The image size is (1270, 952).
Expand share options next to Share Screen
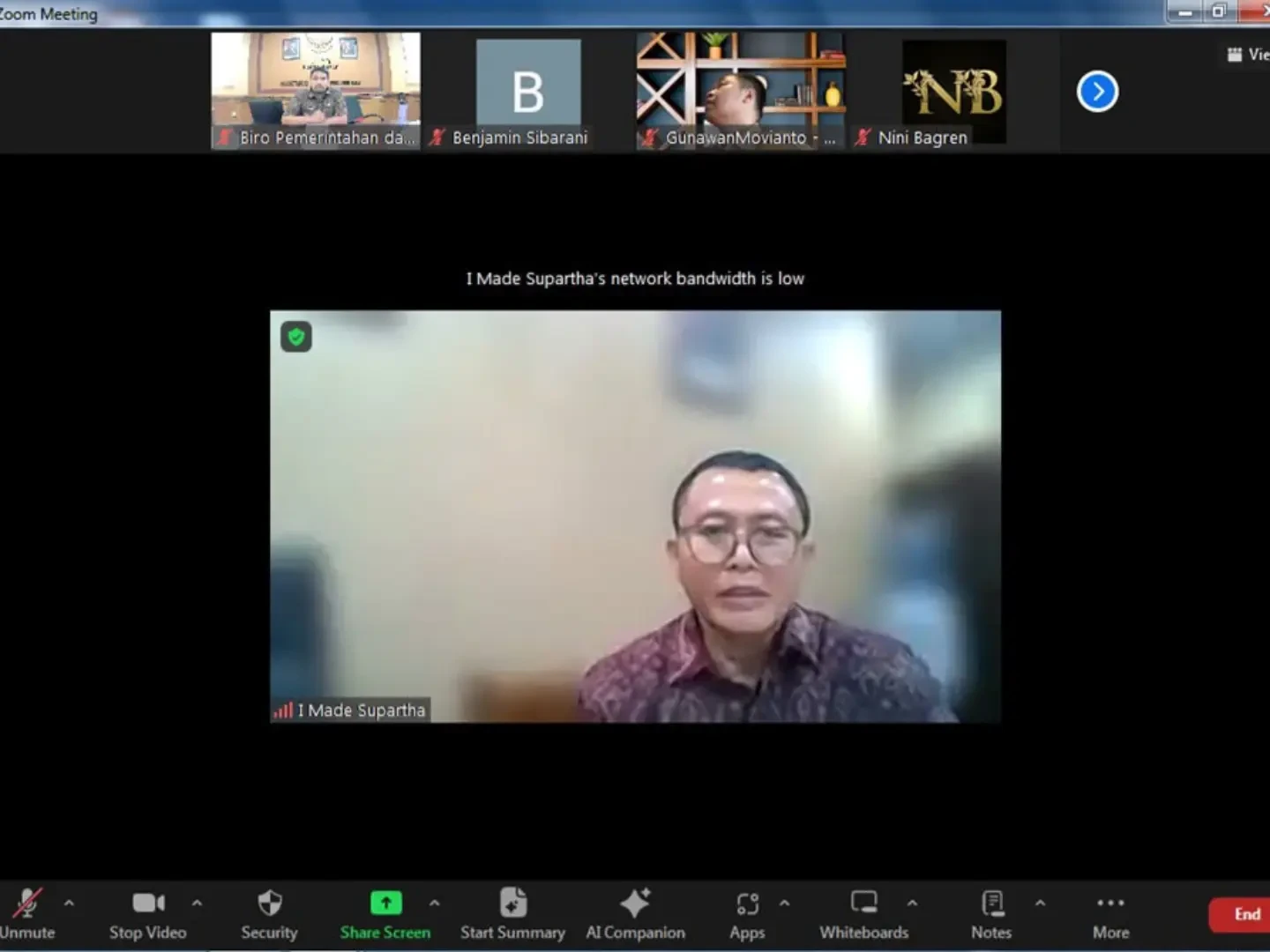[x=435, y=903]
